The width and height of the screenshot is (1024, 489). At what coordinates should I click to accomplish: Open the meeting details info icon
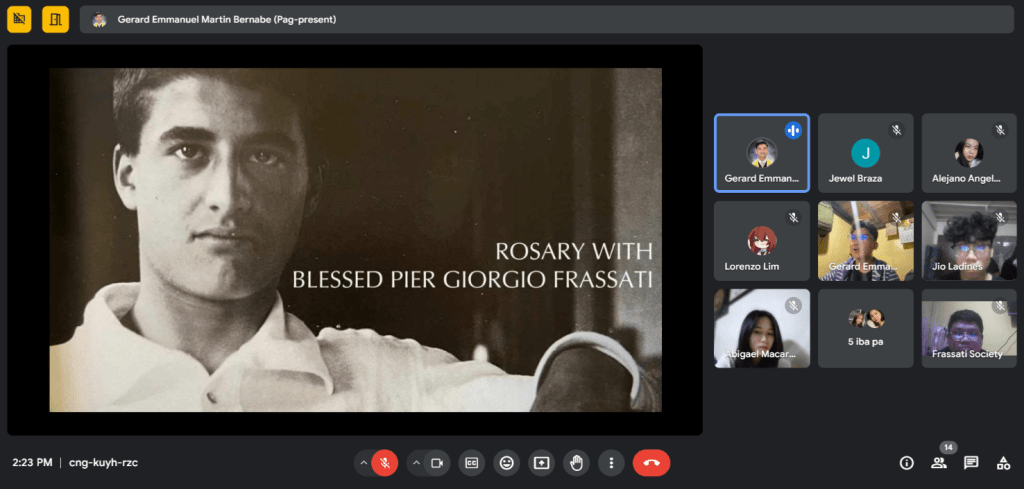906,463
